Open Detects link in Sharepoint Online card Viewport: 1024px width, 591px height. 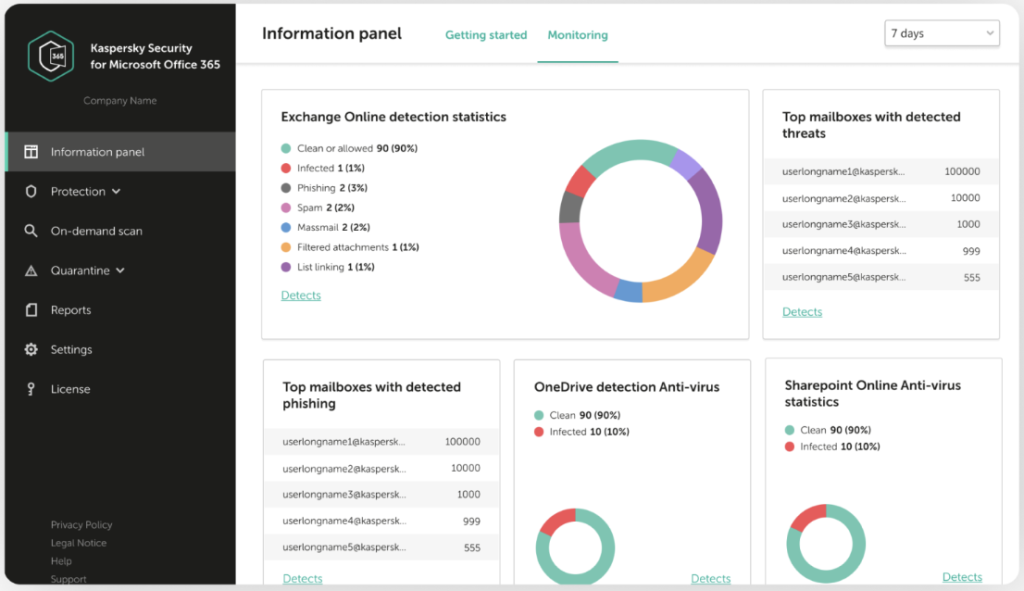962,577
